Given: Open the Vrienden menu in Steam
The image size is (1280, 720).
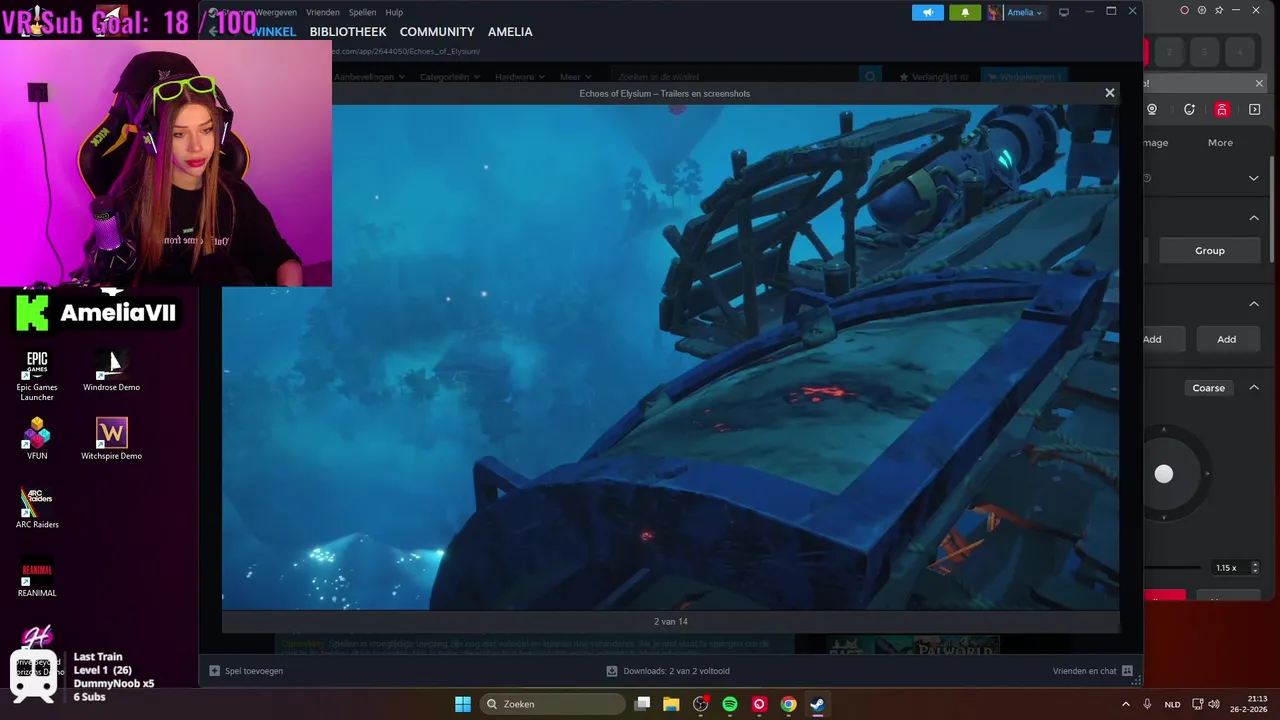Looking at the screenshot, I should [x=322, y=12].
